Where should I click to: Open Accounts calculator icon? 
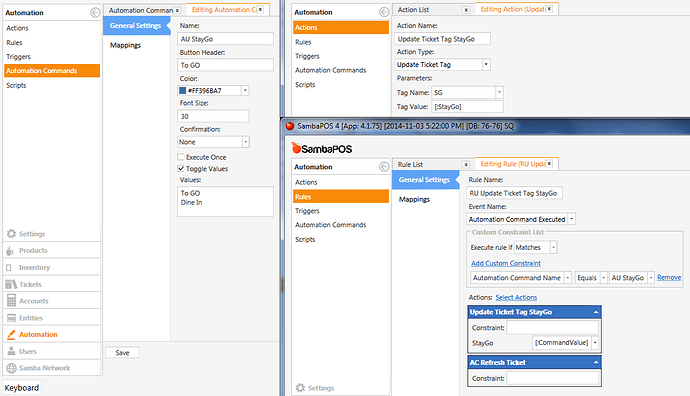click(11, 301)
